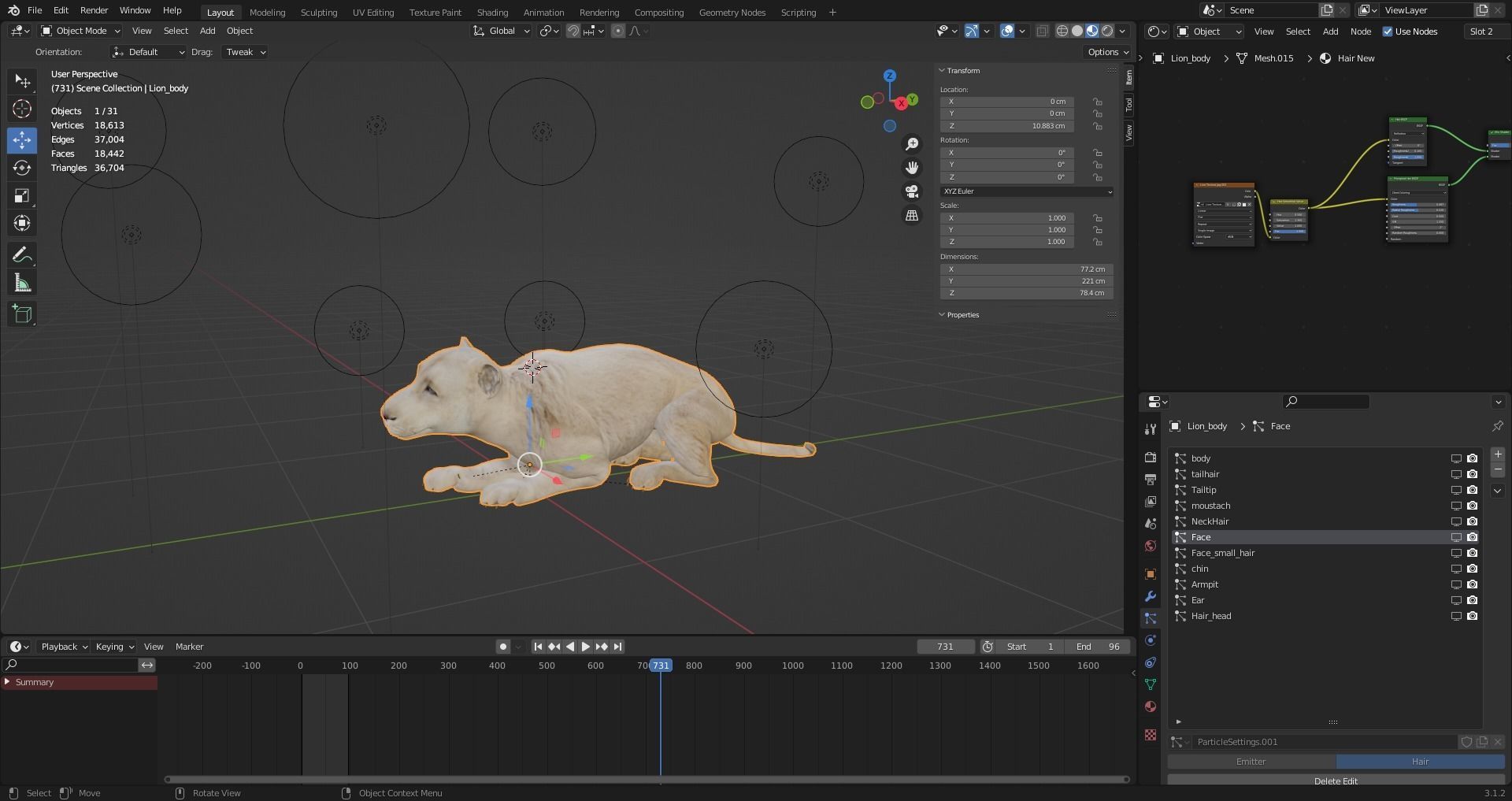This screenshot has height=801, width=1512.
Task: Open the Keying popover in timeline
Action: 114,647
